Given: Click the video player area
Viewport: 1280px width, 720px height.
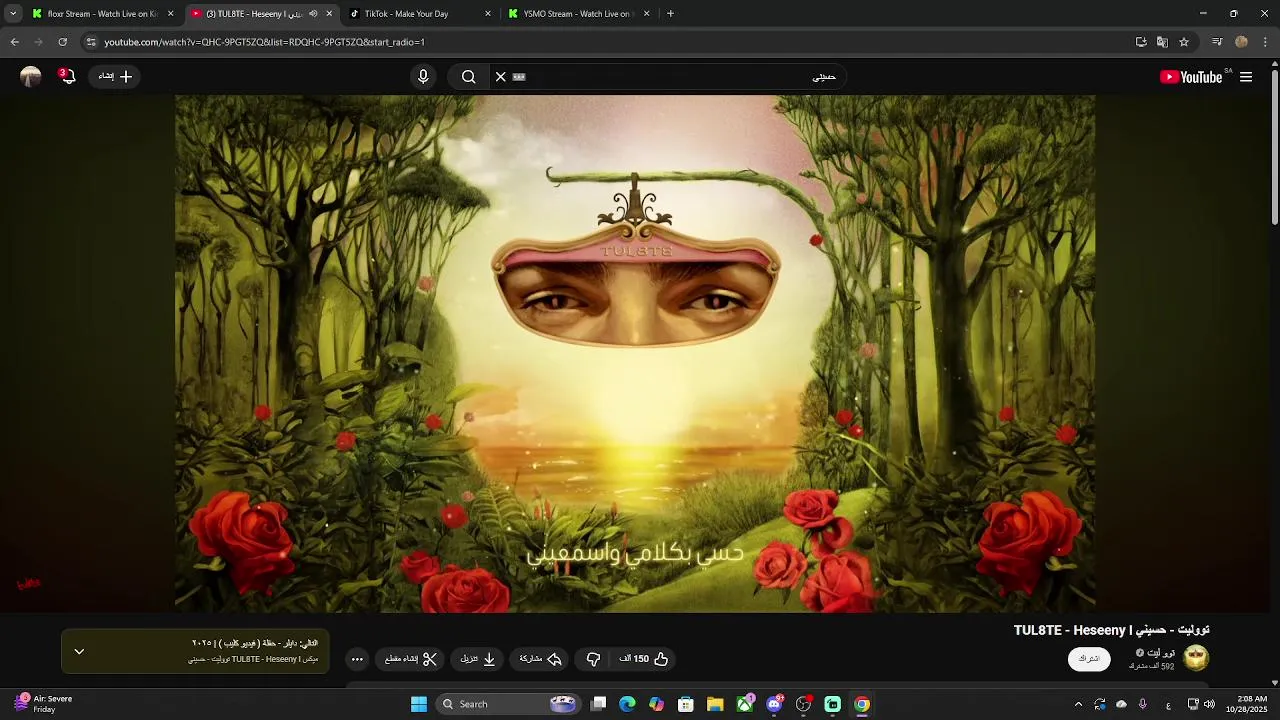Looking at the screenshot, I should point(635,354).
